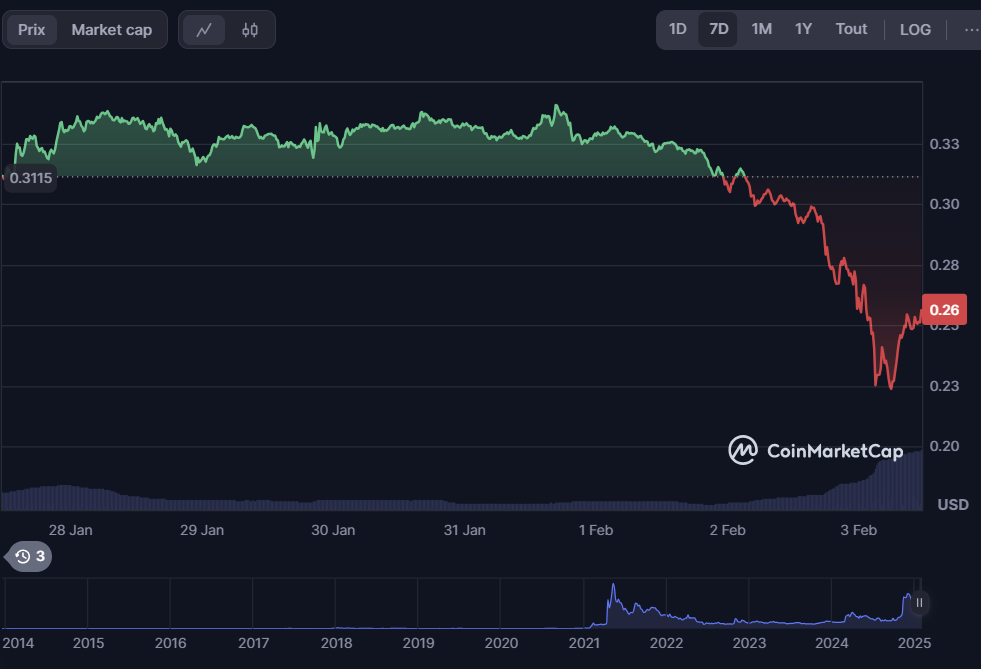Select the Prix tab
981x669 pixels.
(x=32, y=30)
